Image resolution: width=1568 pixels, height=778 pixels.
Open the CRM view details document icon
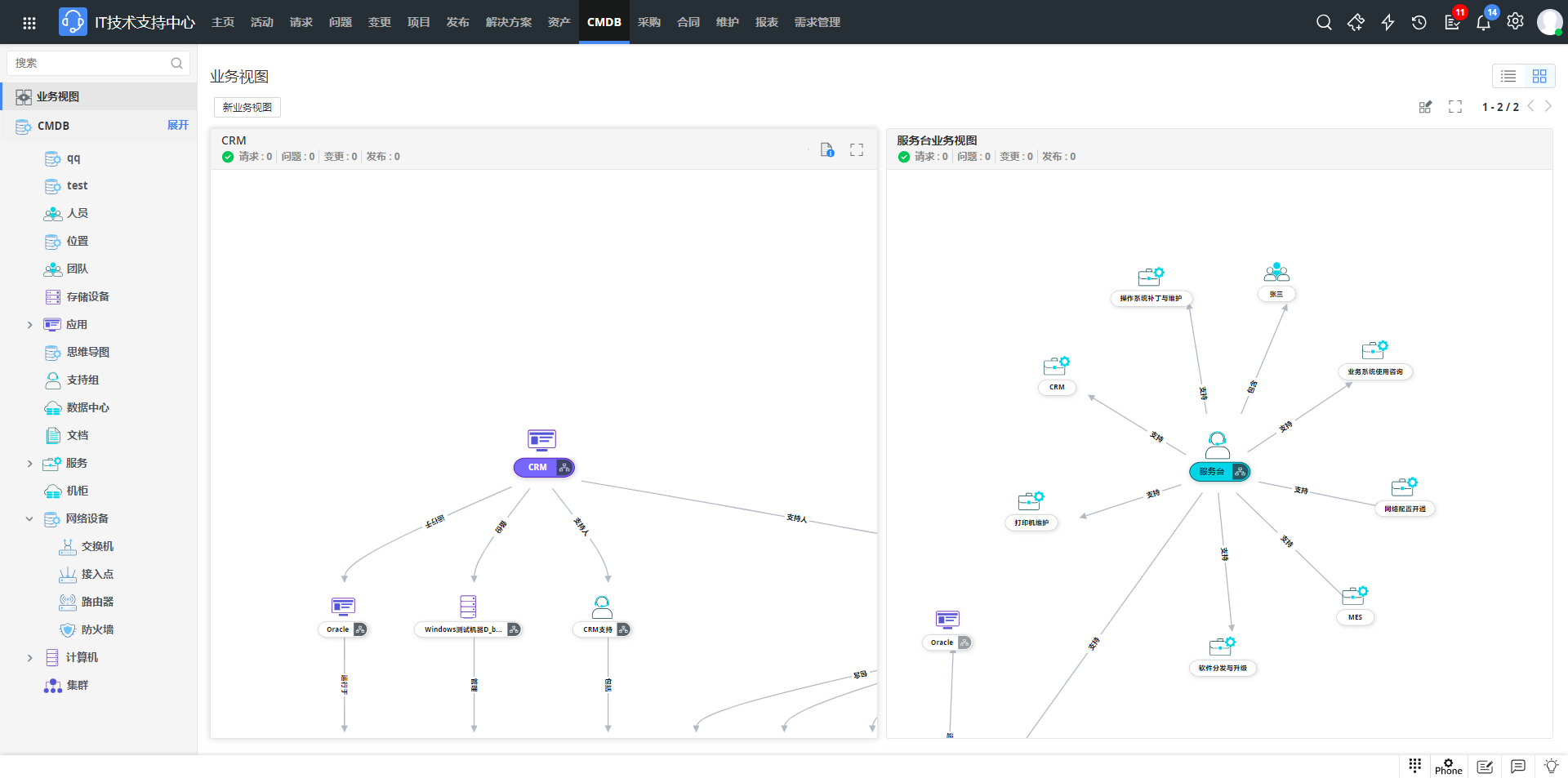pos(826,150)
